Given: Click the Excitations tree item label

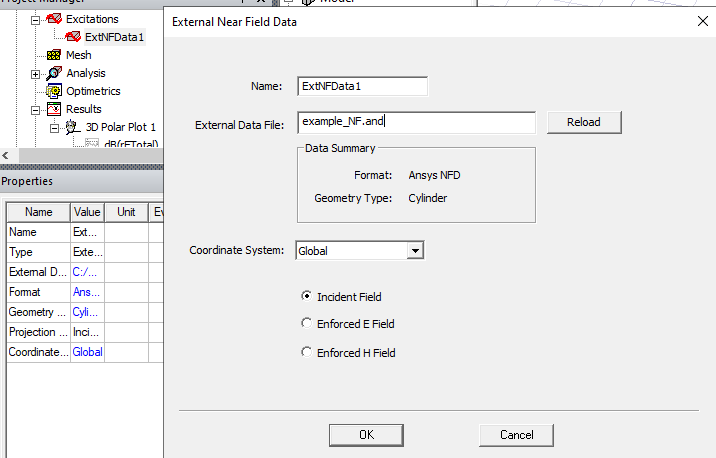Looking at the screenshot, I should tap(92, 19).
